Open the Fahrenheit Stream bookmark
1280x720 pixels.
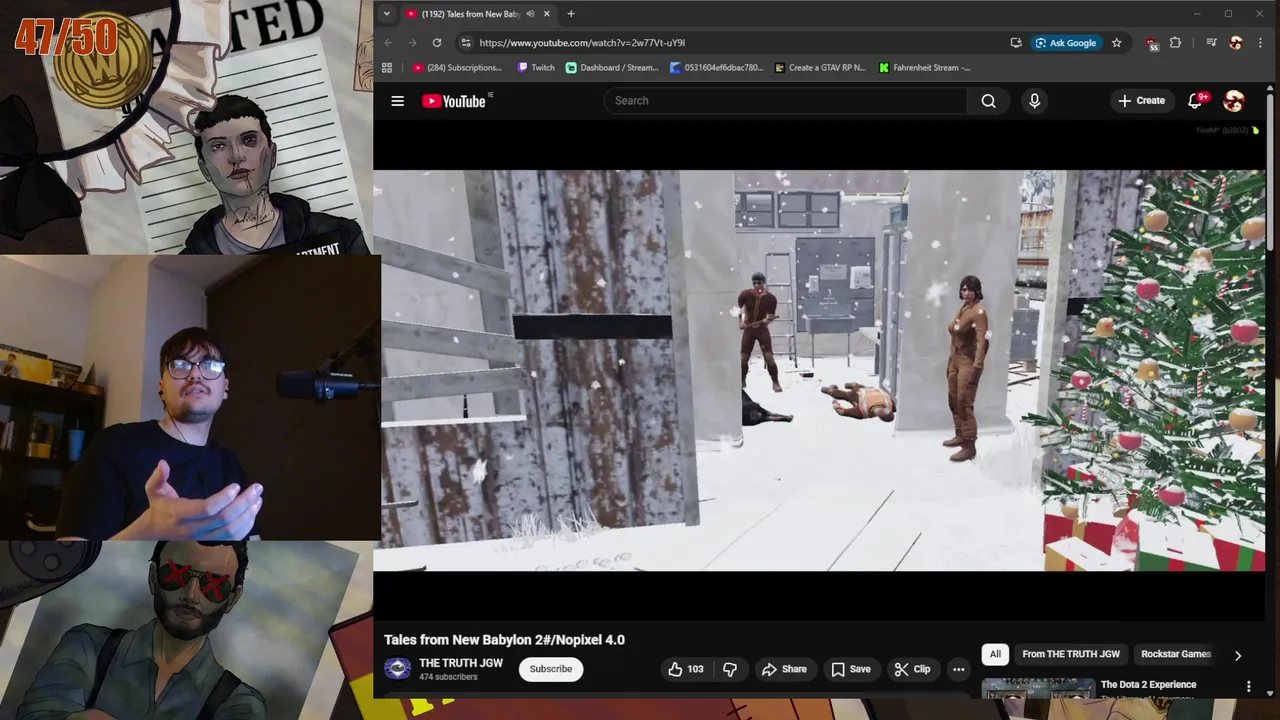point(925,68)
